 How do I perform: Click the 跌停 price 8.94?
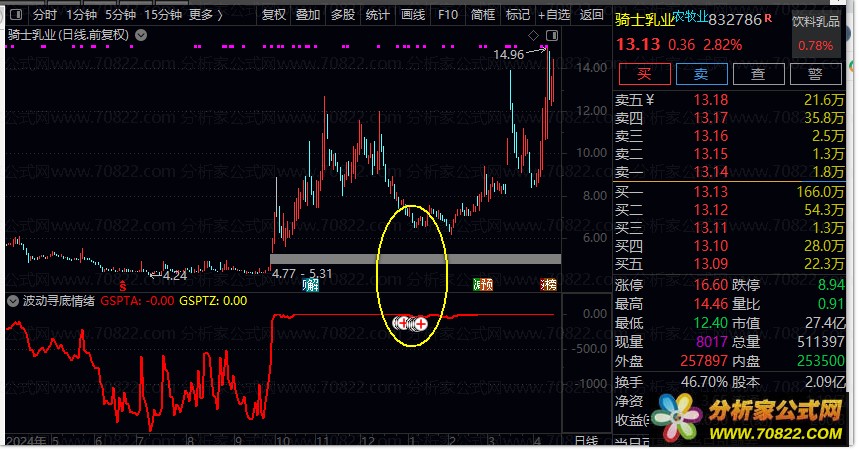point(831,285)
